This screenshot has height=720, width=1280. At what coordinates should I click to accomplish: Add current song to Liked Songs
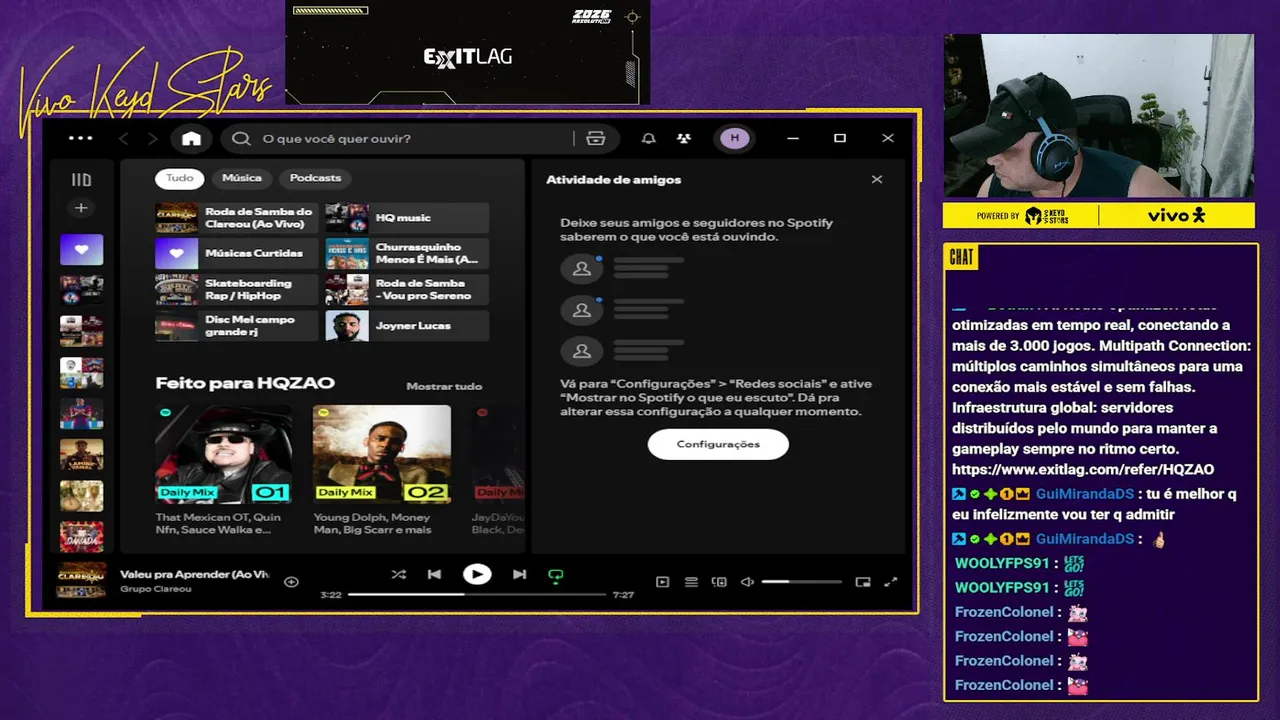click(291, 582)
